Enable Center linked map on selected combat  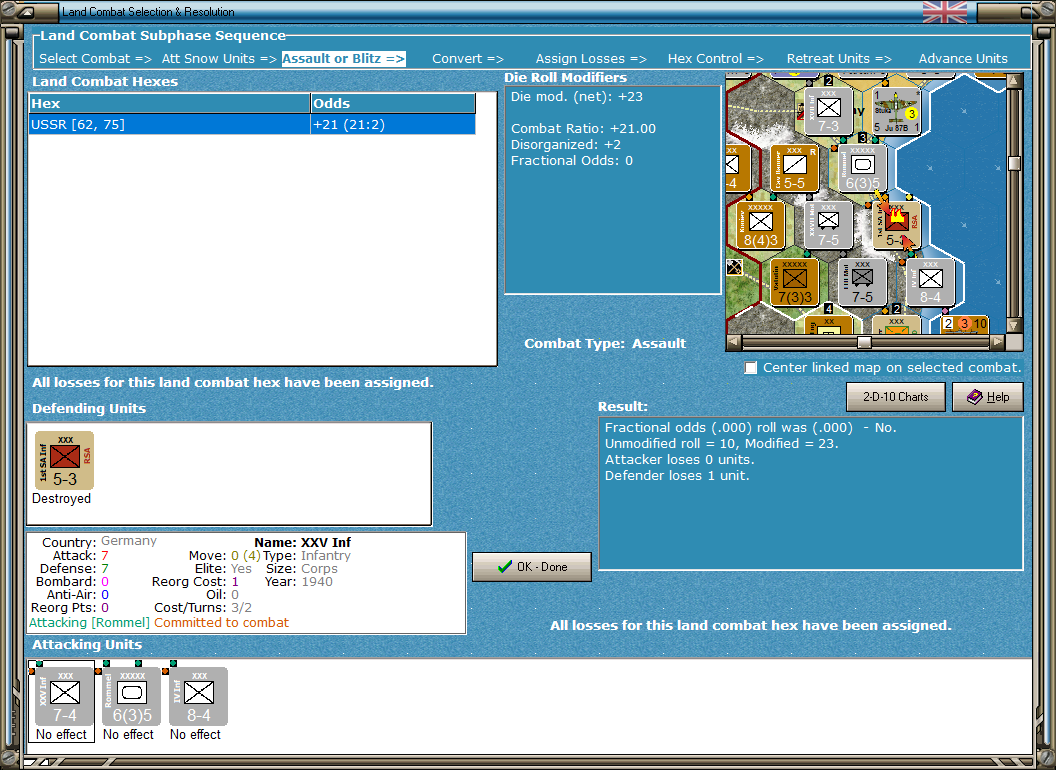pos(751,368)
